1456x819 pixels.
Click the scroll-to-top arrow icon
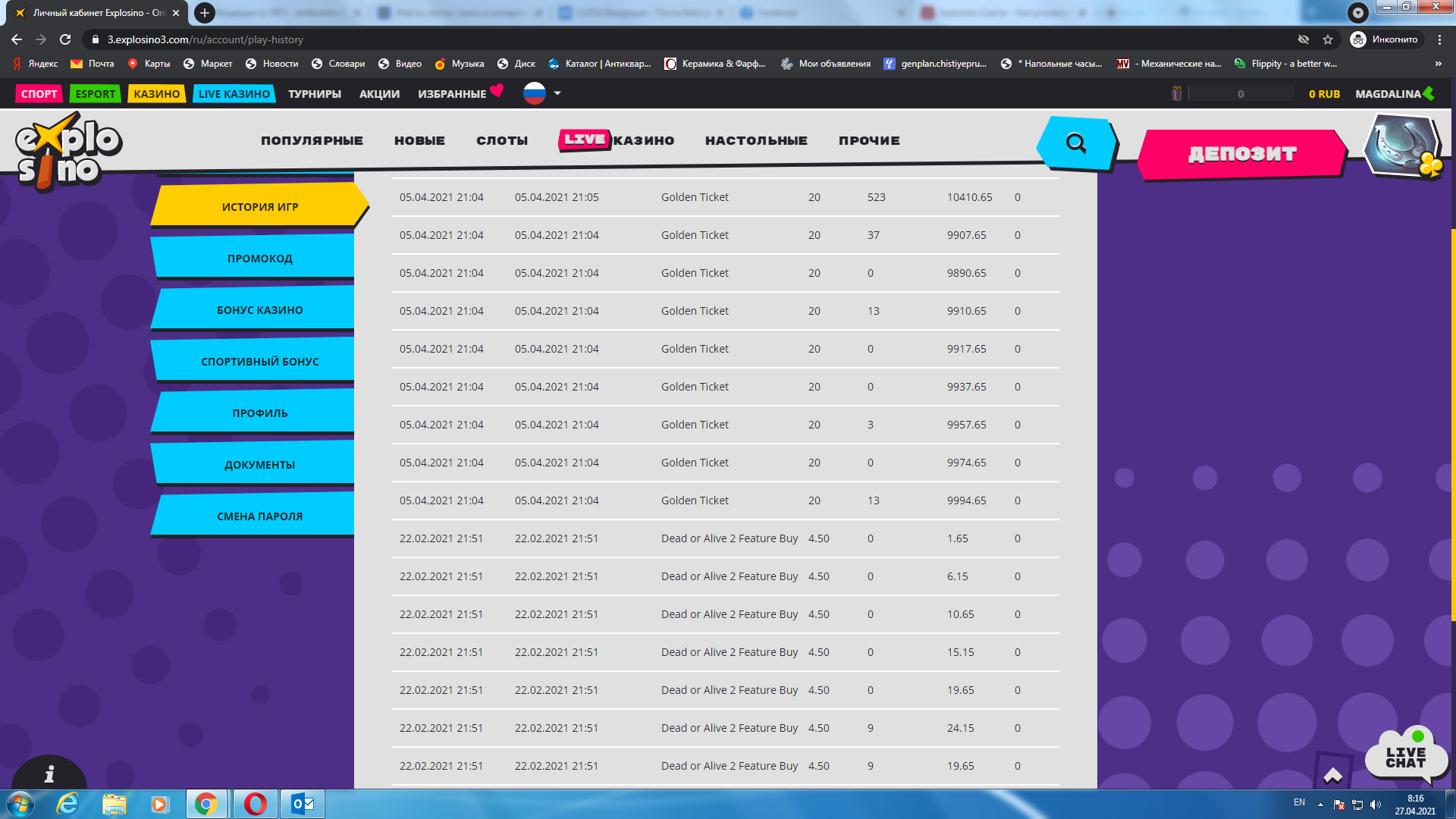tap(1333, 775)
